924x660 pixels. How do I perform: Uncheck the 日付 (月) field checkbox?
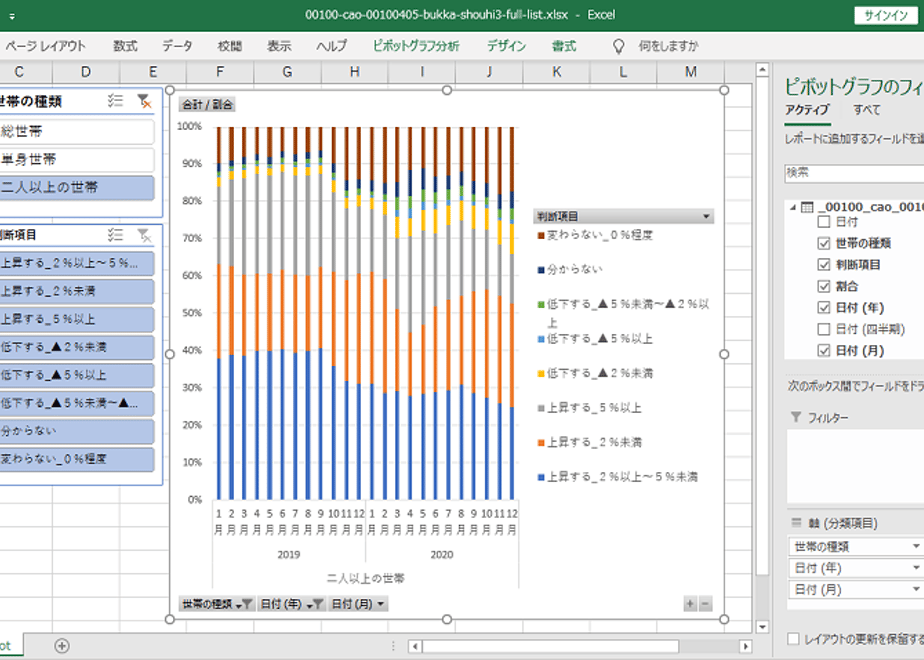(x=824, y=351)
